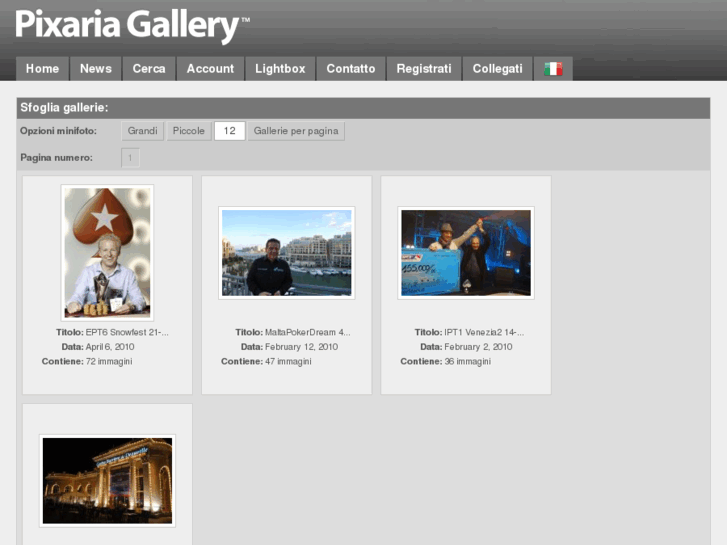The image size is (727, 545).
Task: Click title text 'MaltaPokerDream 4...'
Action: click(307, 332)
